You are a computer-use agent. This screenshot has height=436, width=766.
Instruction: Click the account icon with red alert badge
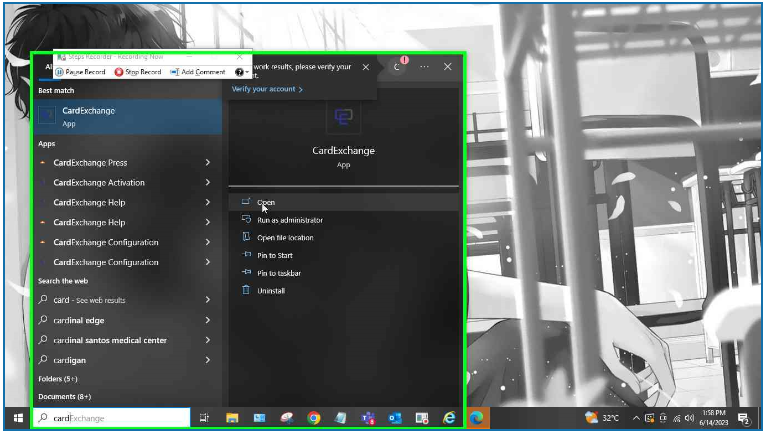click(x=398, y=66)
